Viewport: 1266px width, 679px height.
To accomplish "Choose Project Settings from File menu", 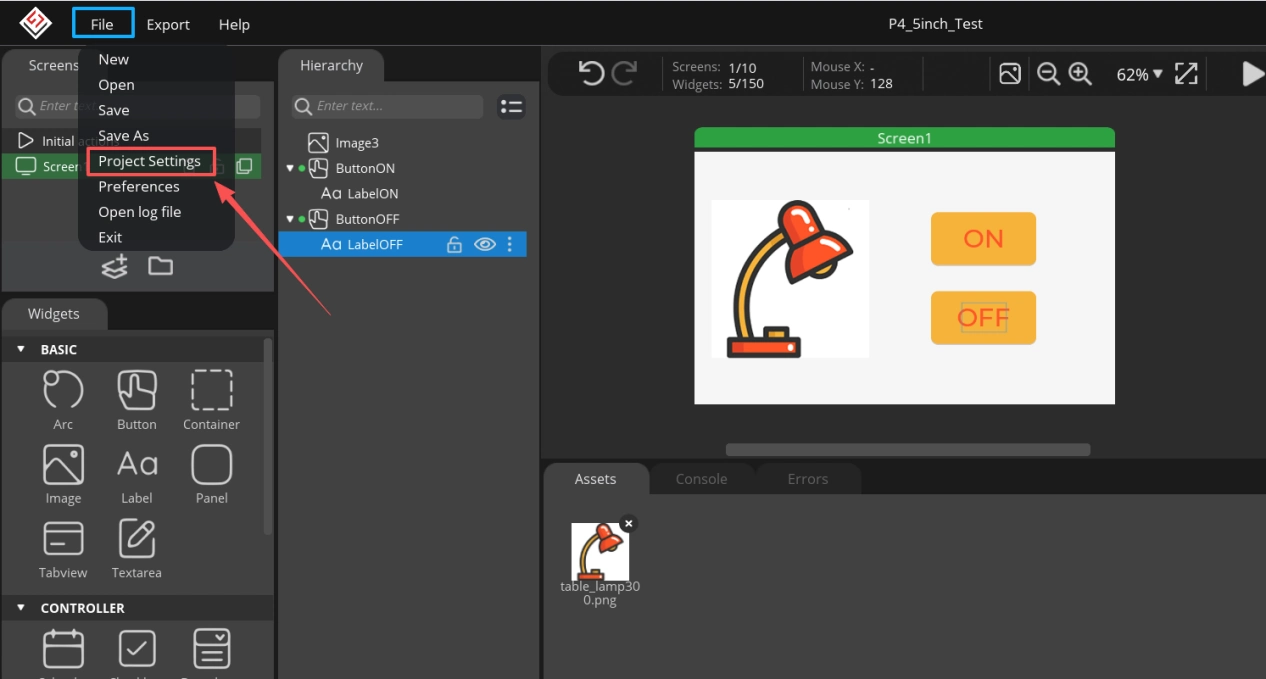I will (x=150, y=161).
